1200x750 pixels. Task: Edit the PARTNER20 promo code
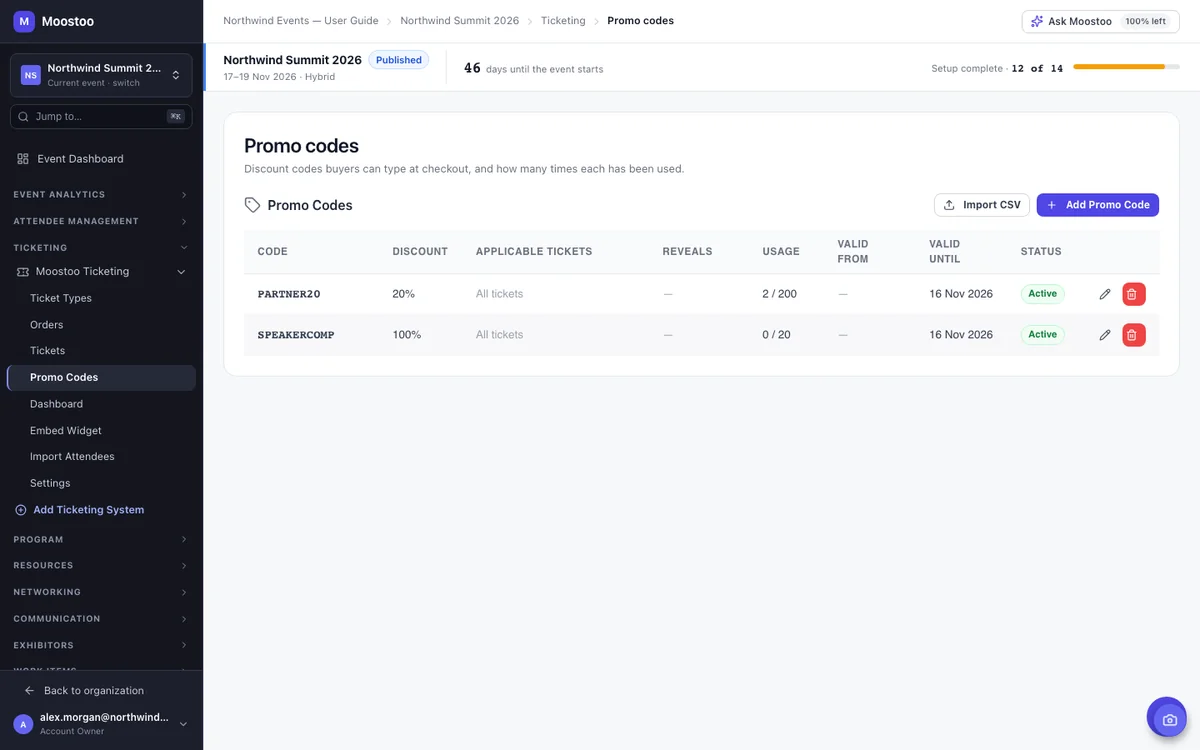coord(1105,294)
